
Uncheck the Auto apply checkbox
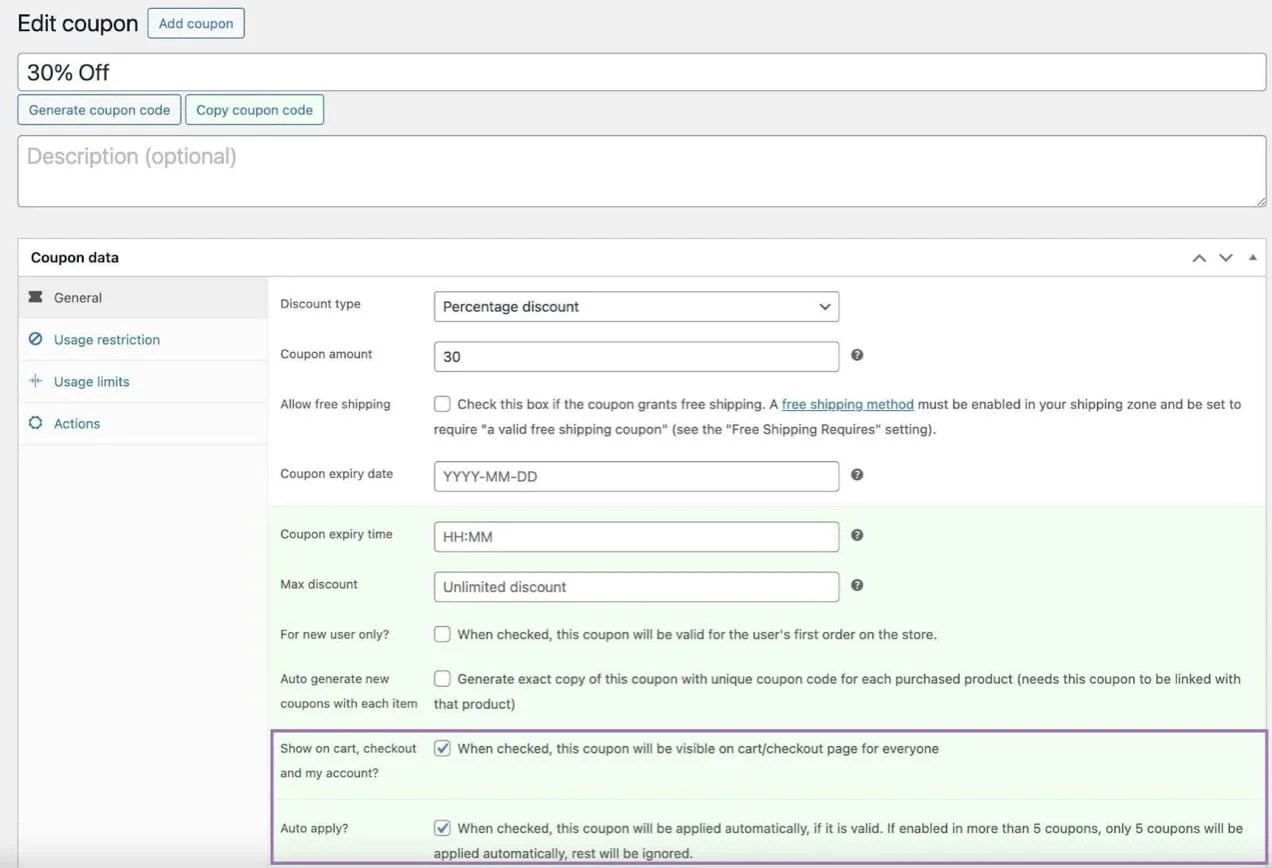pos(442,827)
